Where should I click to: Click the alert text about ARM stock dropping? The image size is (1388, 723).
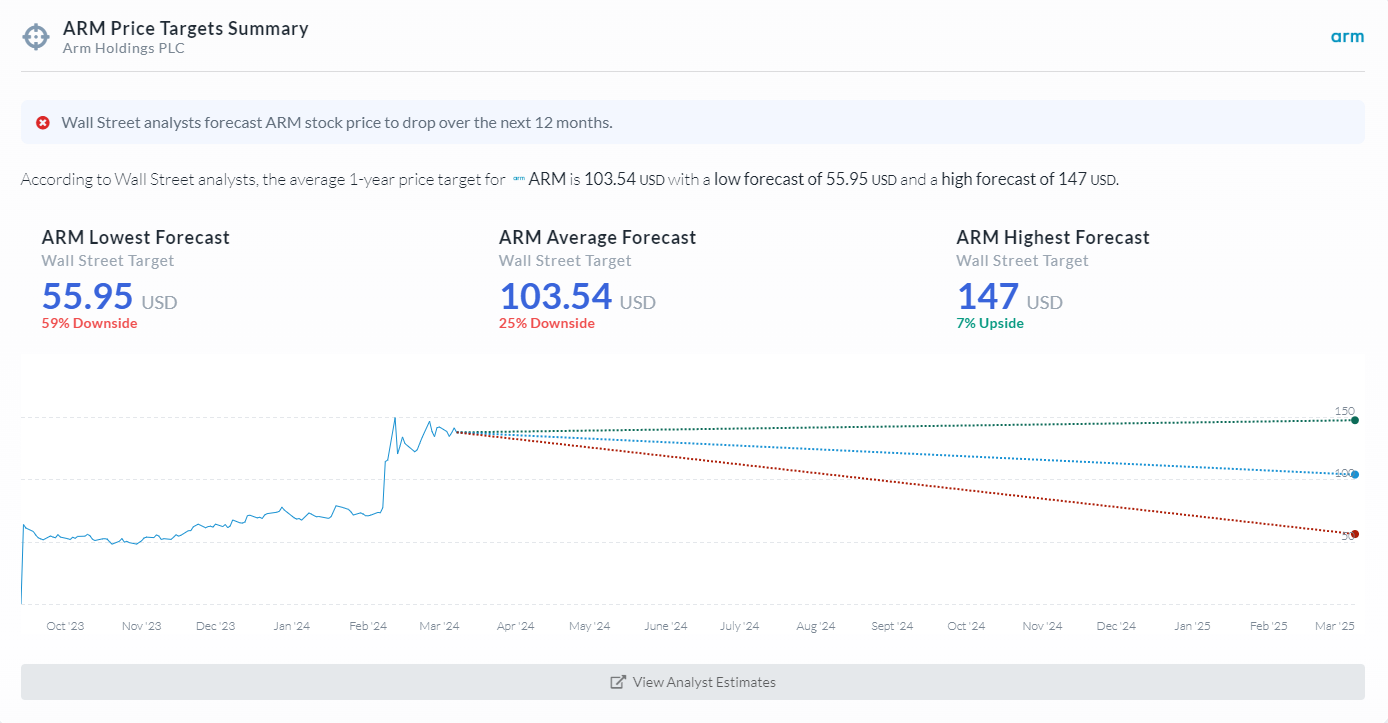pos(337,123)
